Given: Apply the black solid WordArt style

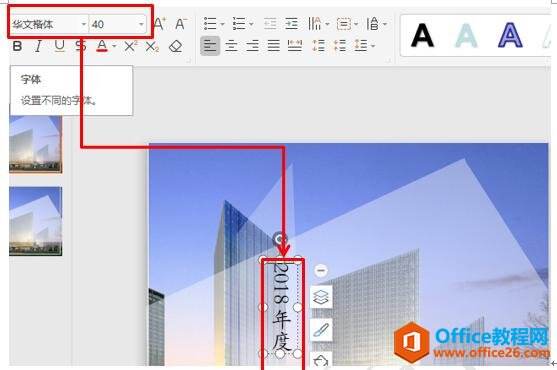Looking at the screenshot, I should click(422, 35).
